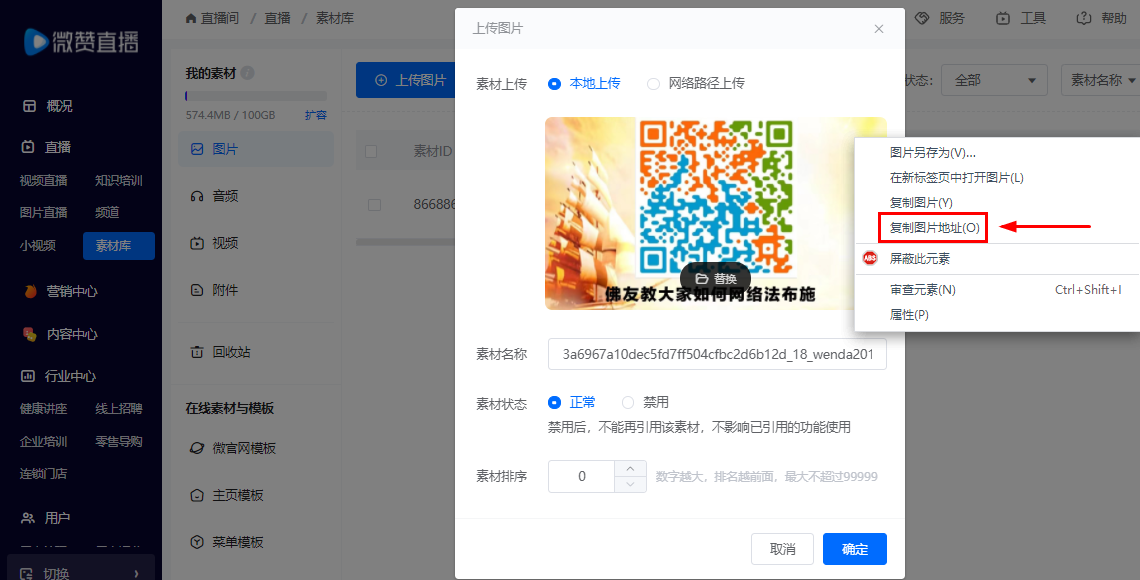
Task: Open 状态 全部 dropdown
Action: pyautogui.click(x=994, y=80)
